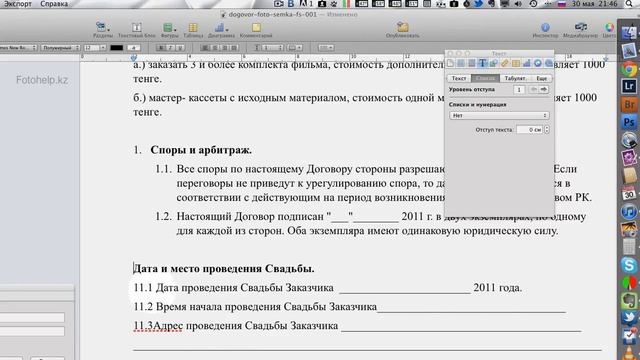This screenshot has height=360, width=640.
Task: Select the Wrap inspector icon
Action: tap(472, 63)
